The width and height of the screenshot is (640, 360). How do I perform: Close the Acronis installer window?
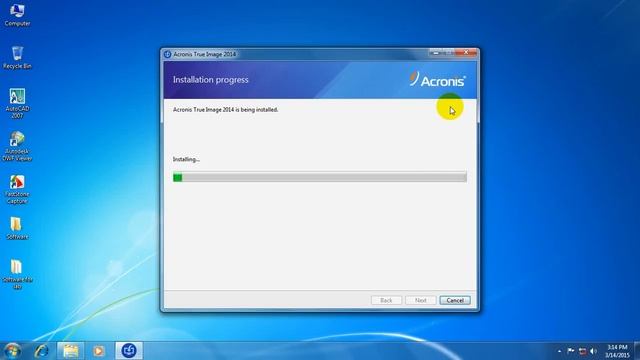(x=466, y=53)
